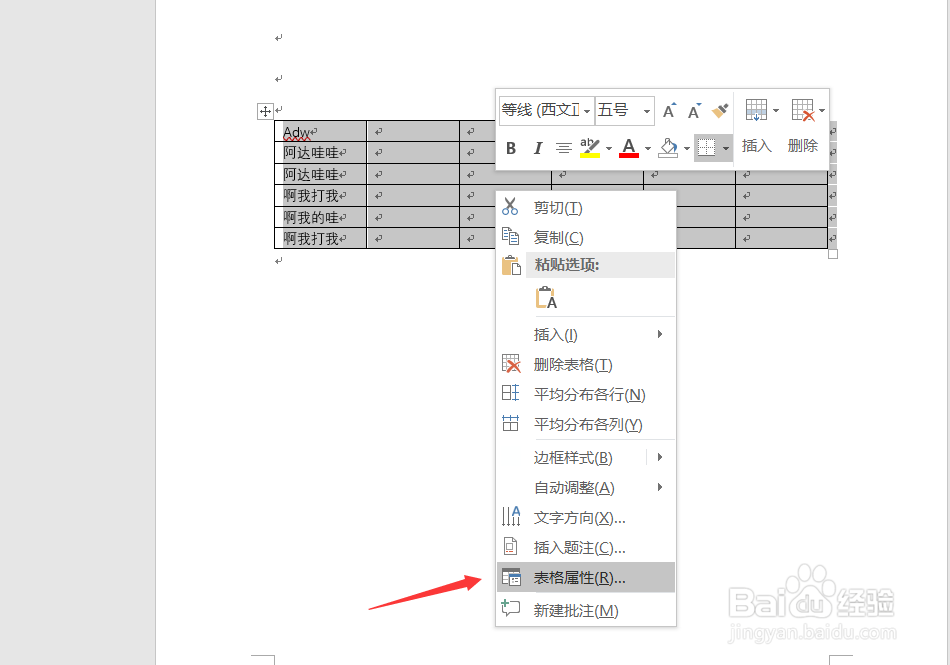This screenshot has width=950, height=665.
Task: Click the table move handle to select table
Action: [x=264, y=111]
